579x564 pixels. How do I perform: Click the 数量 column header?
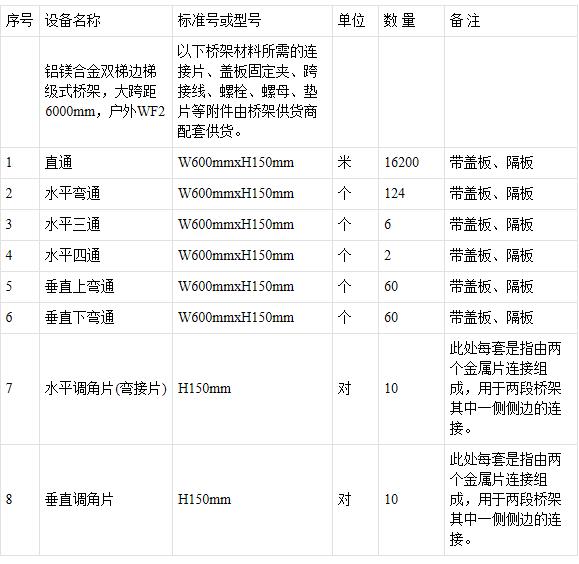tap(411, 21)
